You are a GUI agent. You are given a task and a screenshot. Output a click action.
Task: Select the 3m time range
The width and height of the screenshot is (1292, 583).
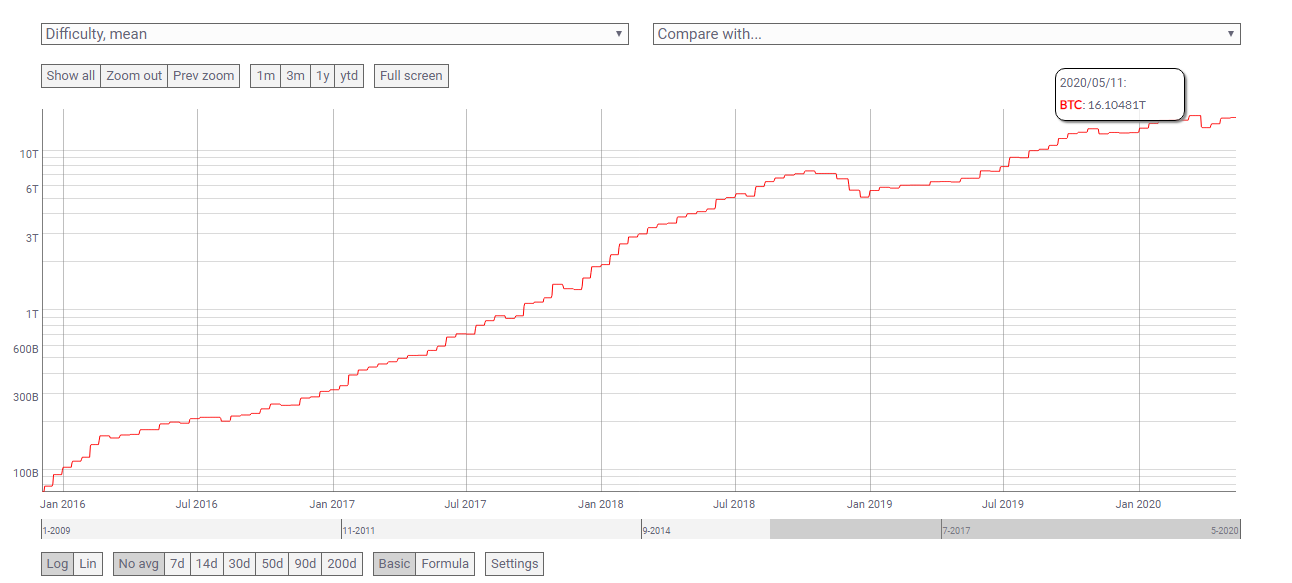(x=295, y=76)
